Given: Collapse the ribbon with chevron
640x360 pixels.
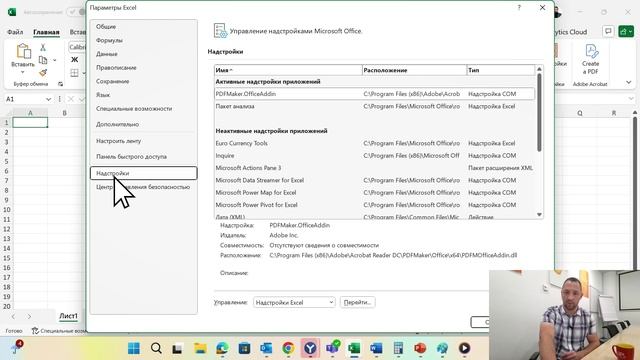Looking at the screenshot, I should [629, 82].
